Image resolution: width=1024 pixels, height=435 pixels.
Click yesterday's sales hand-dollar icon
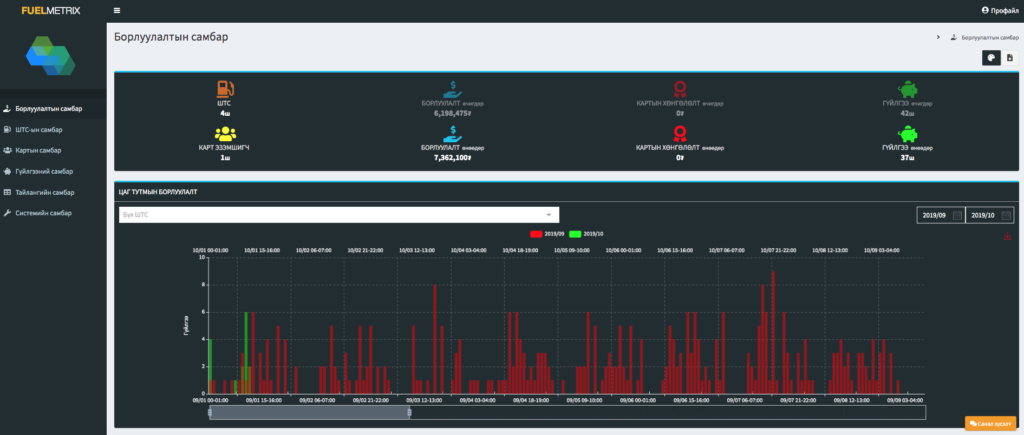453,89
